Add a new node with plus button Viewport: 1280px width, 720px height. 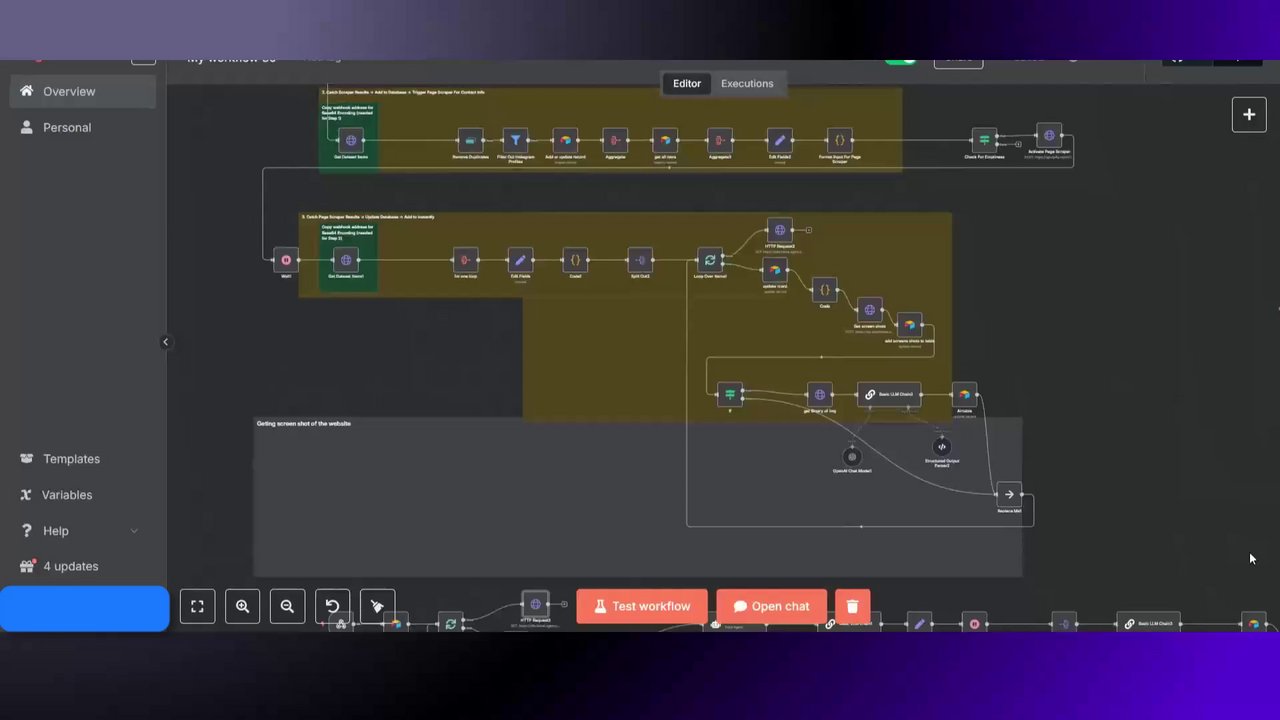[1249, 115]
